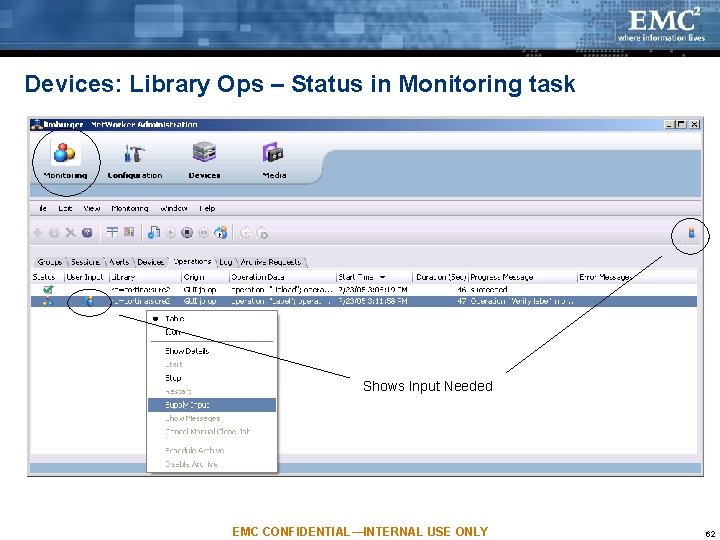The height and width of the screenshot is (540, 720).
Task: Switch to table view toolbar icon
Action: pyautogui.click(x=112, y=232)
